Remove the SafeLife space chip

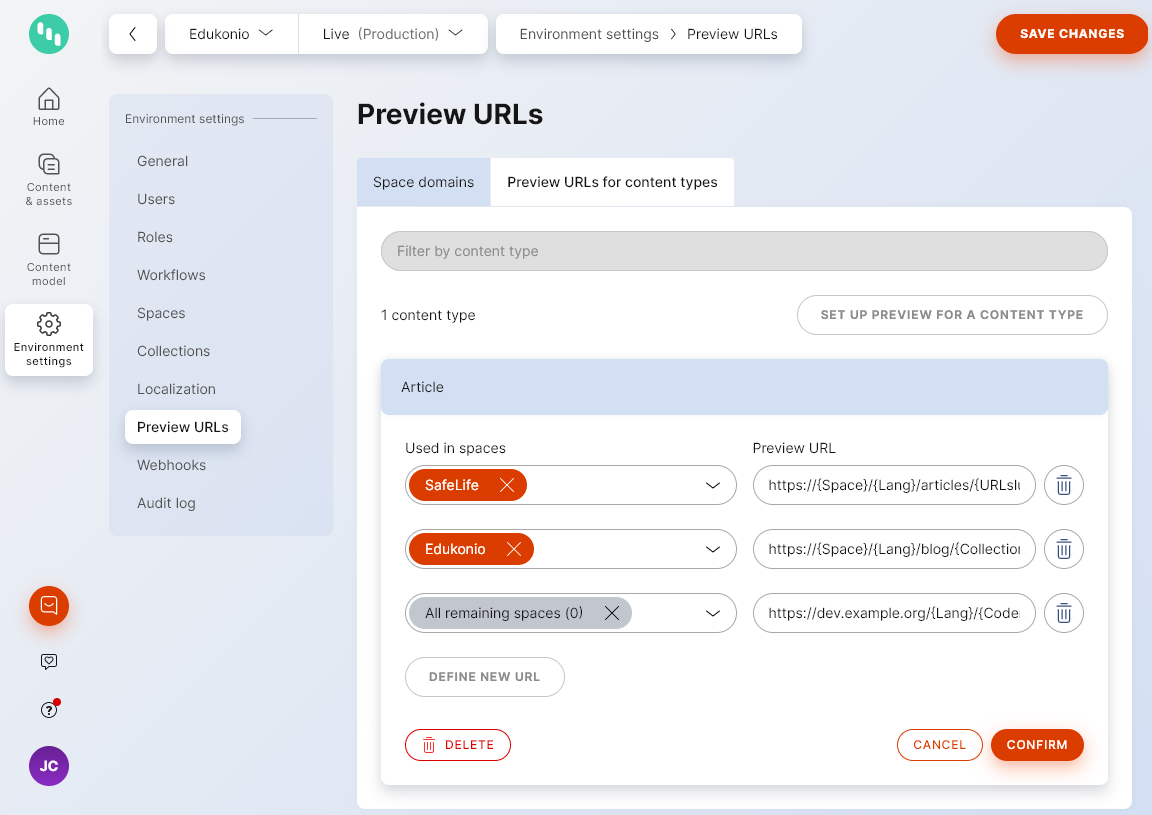click(x=508, y=485)
